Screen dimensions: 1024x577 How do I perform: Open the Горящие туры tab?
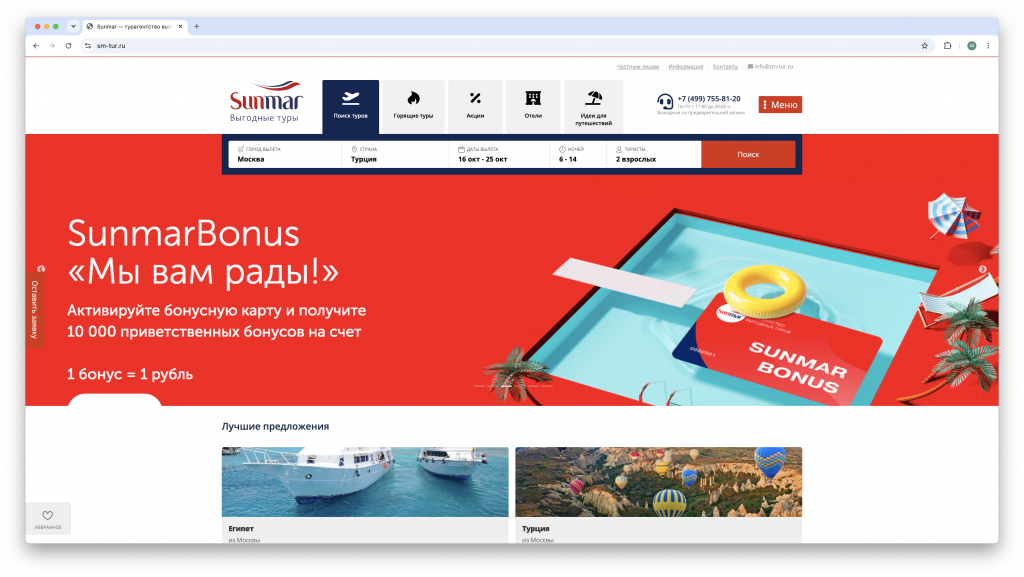pyautogui.click(x=413, y=106)
